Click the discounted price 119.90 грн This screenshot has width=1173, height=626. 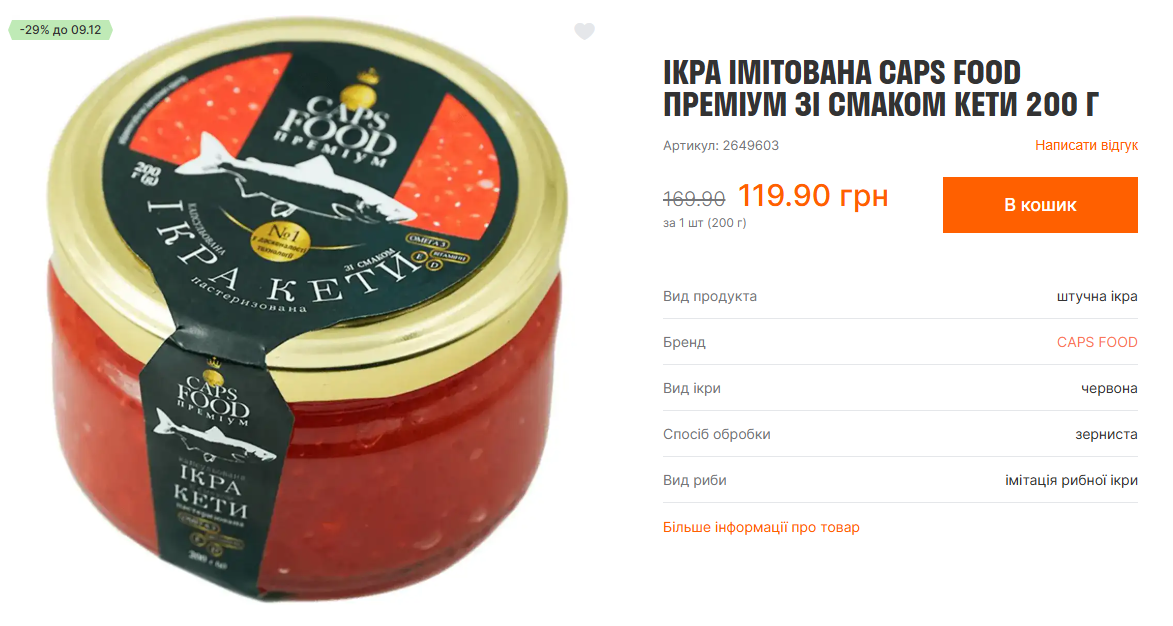point(813,196)
